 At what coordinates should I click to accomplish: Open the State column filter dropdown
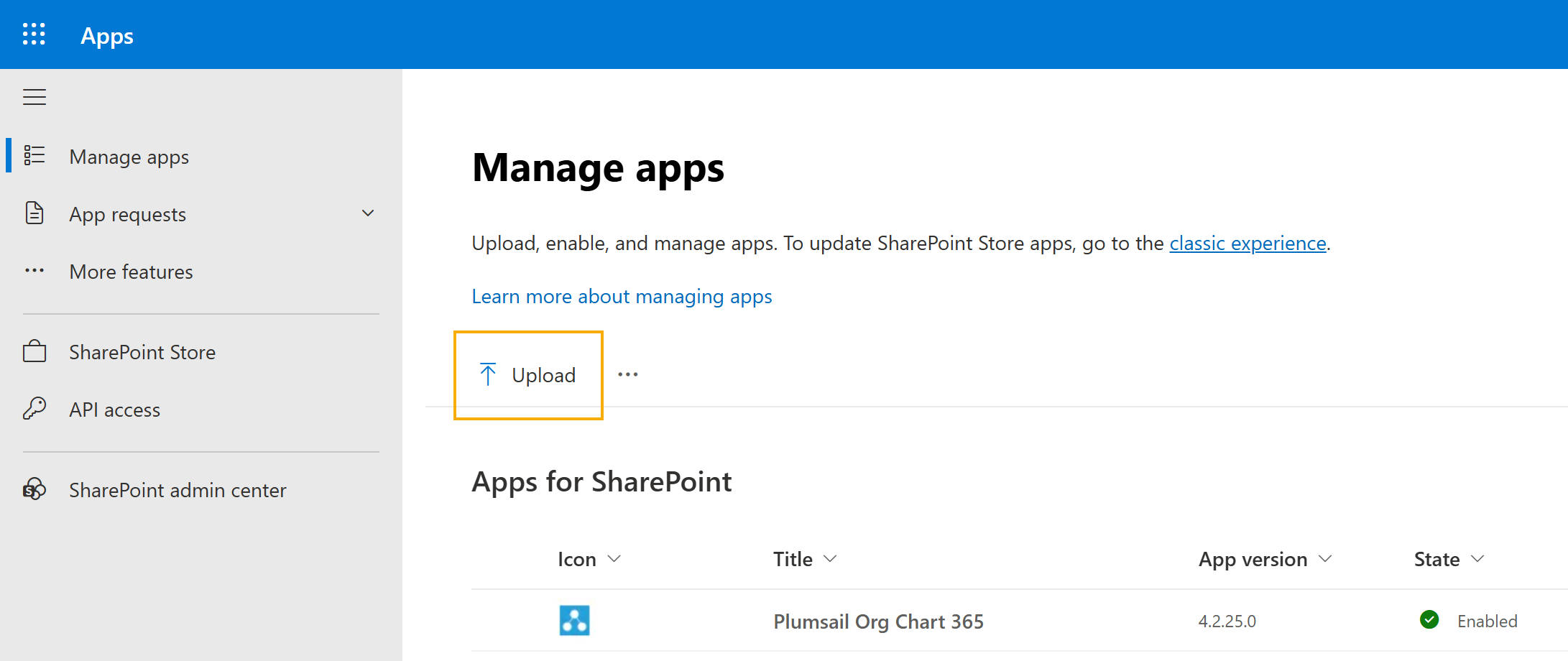pos(1477,558)
